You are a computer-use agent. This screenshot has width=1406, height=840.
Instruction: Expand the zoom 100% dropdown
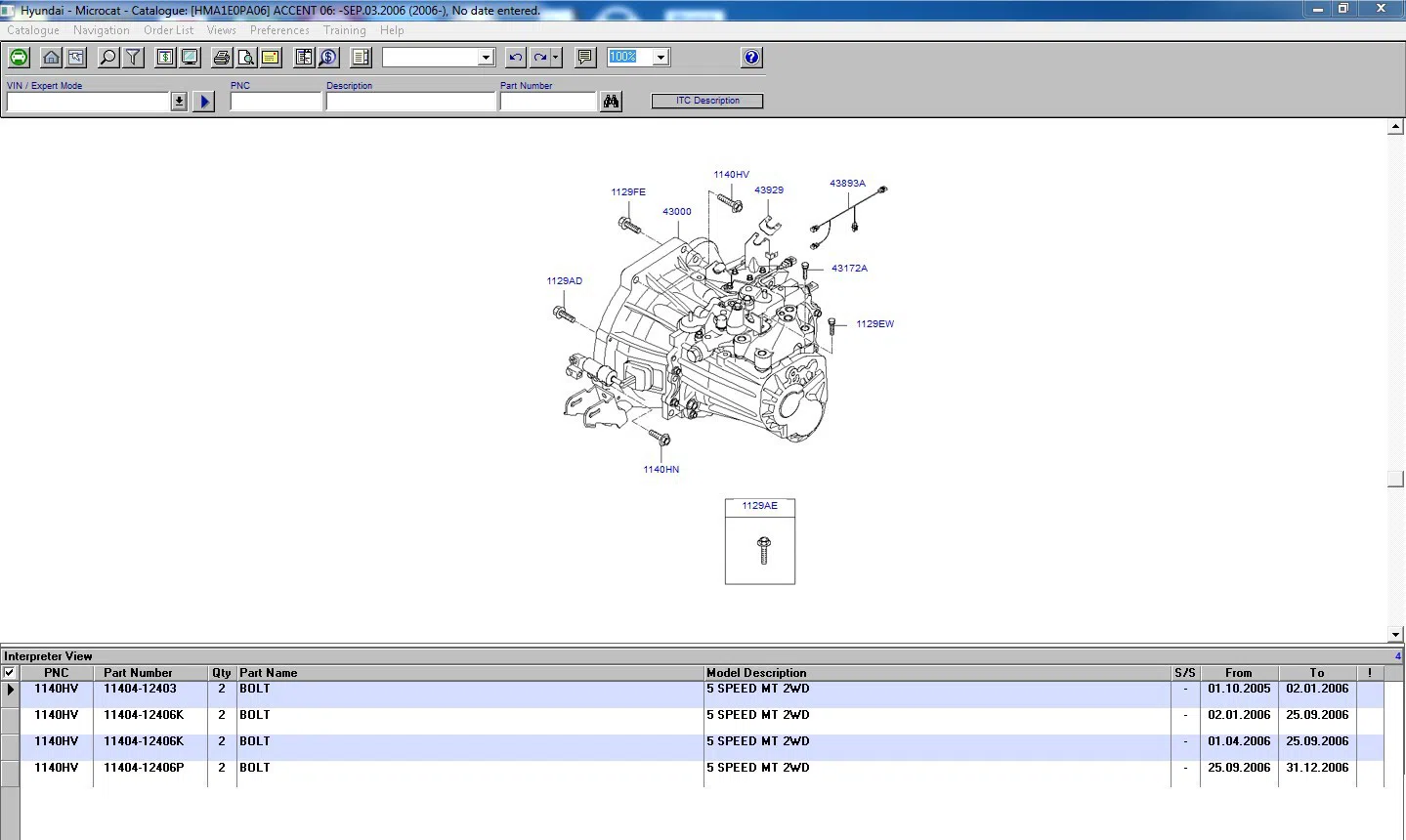pyautogui.click(x=661, y=58)
